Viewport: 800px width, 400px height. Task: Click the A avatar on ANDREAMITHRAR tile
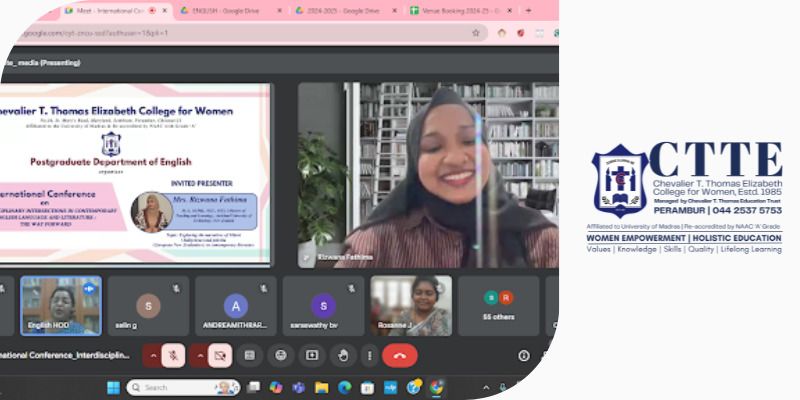pyautogui.click(x=236, y=306)
